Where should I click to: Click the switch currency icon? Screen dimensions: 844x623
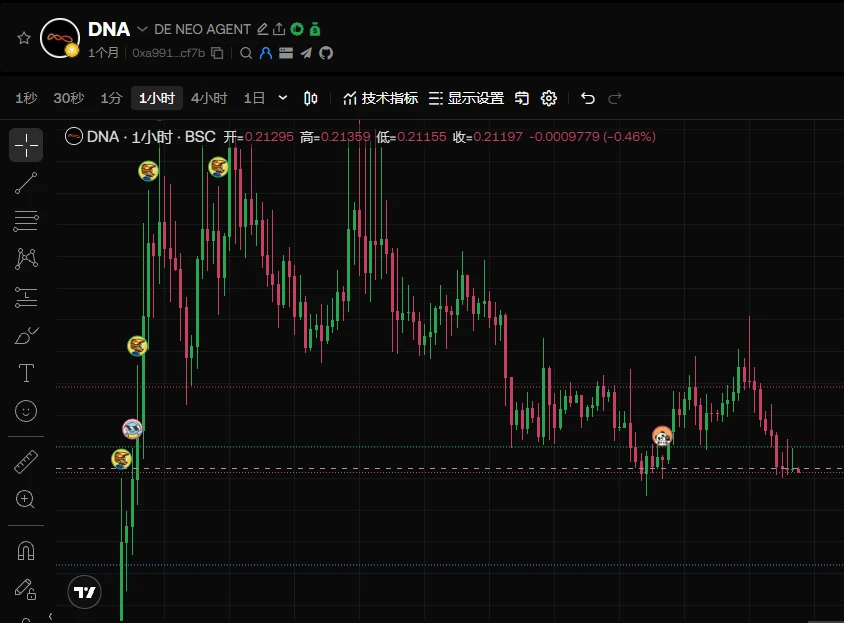[x=522, y=98]
